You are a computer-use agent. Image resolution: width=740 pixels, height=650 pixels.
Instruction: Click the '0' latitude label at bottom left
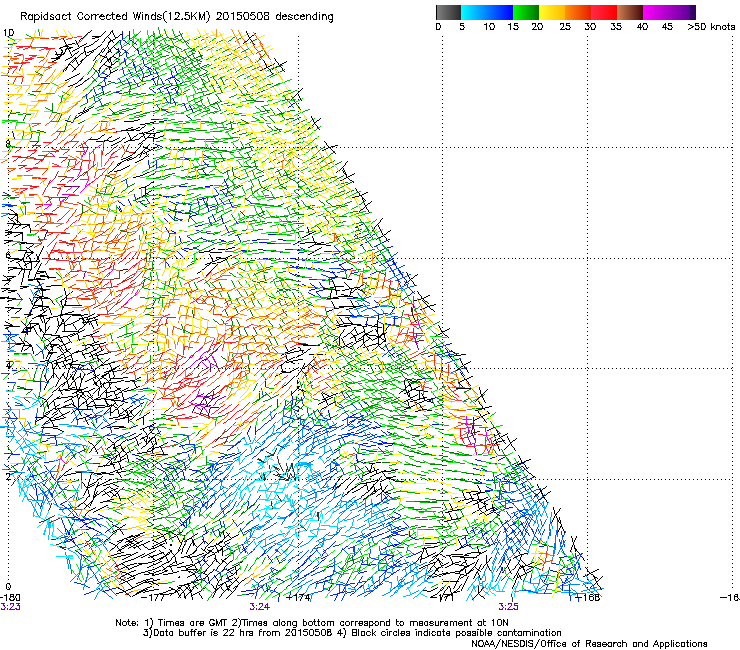(x=8, y=587)
